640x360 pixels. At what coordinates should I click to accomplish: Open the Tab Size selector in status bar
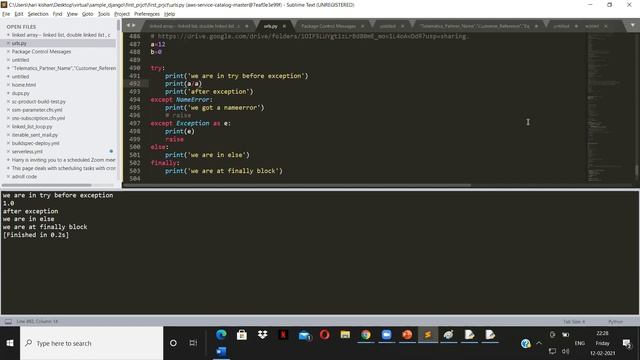[574, 322]
